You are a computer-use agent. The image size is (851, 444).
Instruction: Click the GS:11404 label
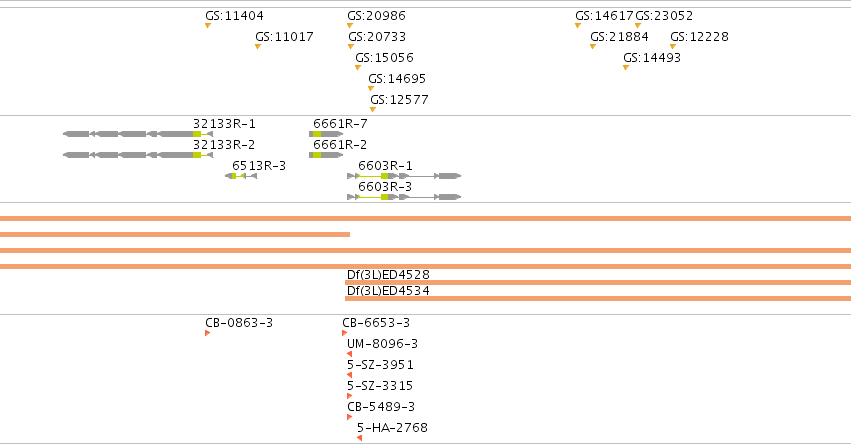click(x=234, y=16)
